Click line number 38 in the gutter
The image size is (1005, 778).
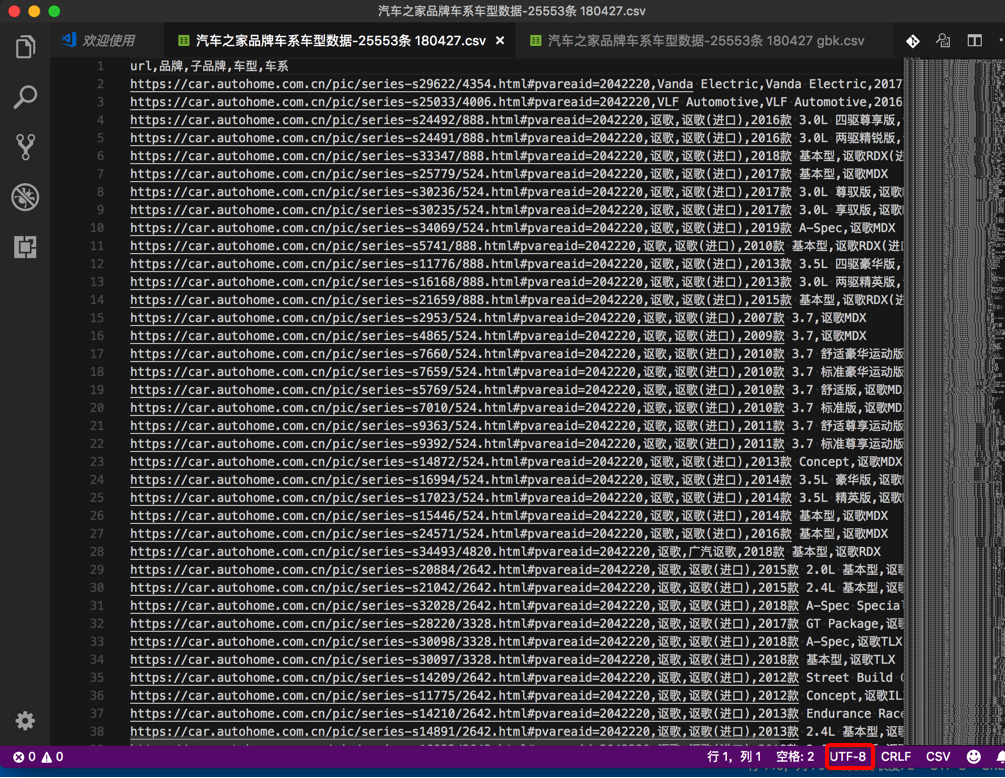click(97, 731)
